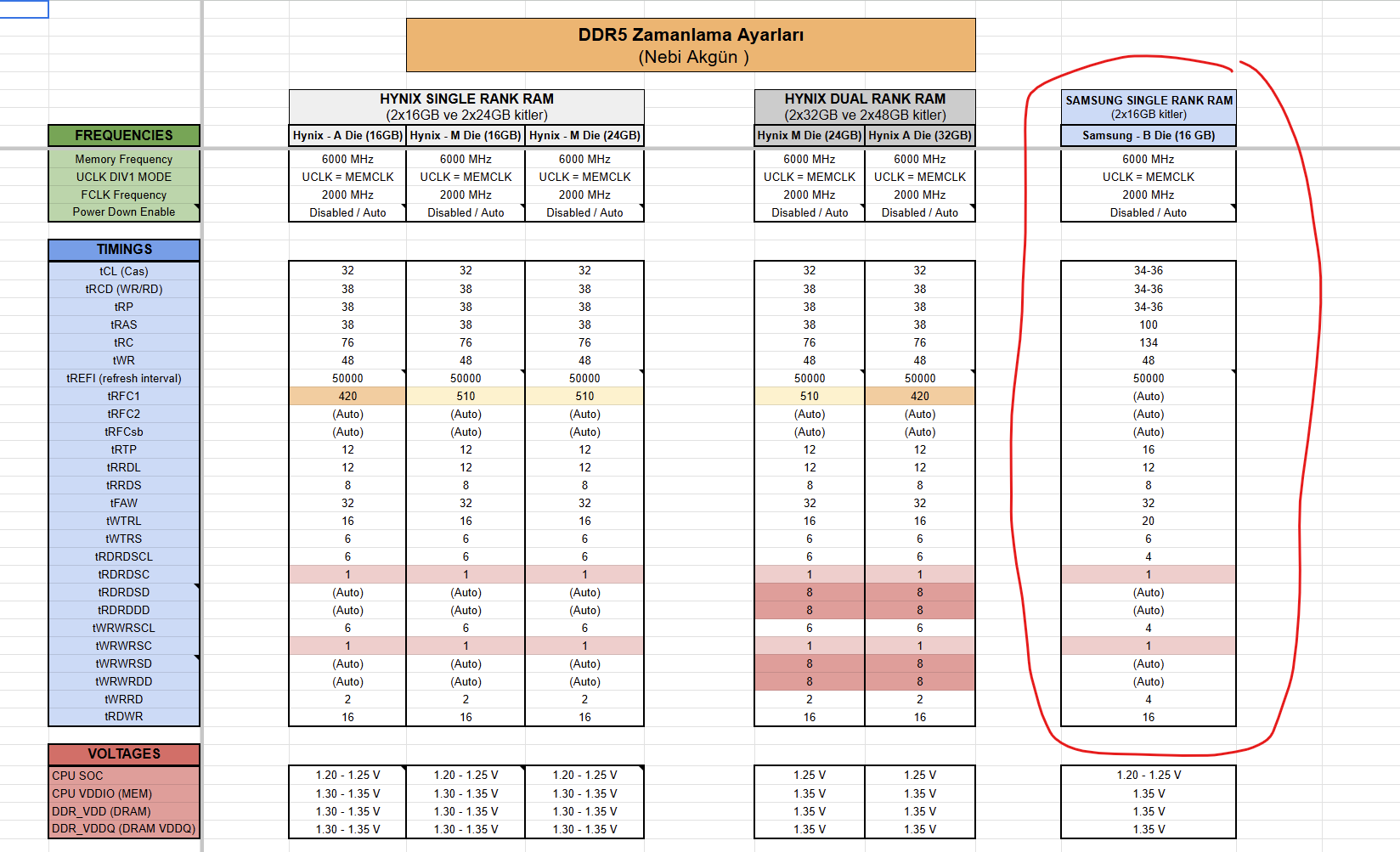Select tRFC1 "420" under Hynix A Die (32GB)
1400x852 pixels.
click(x=920, y=396)
